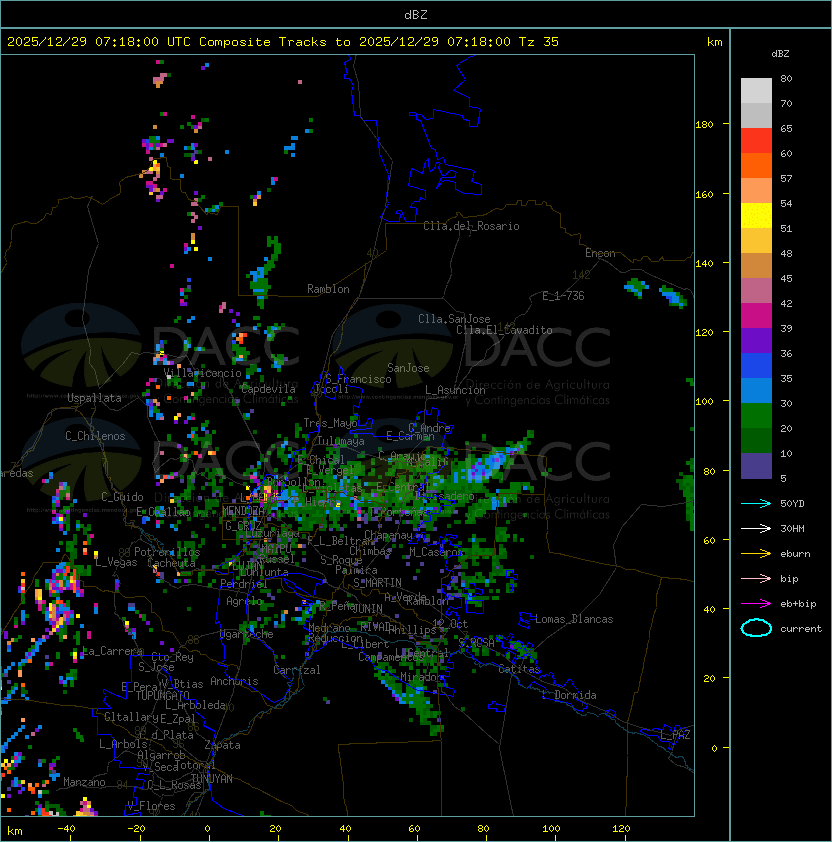The image size is (832, 842).
Task: Click the Manzano label
Action: pos(84,782)
